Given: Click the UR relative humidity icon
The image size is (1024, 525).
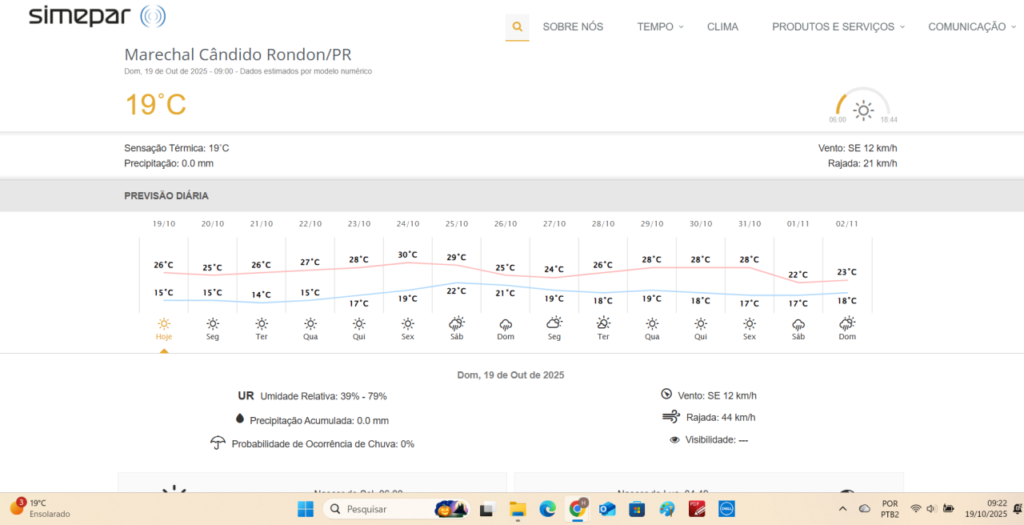Looking at the screenshot, I should 246,396.
